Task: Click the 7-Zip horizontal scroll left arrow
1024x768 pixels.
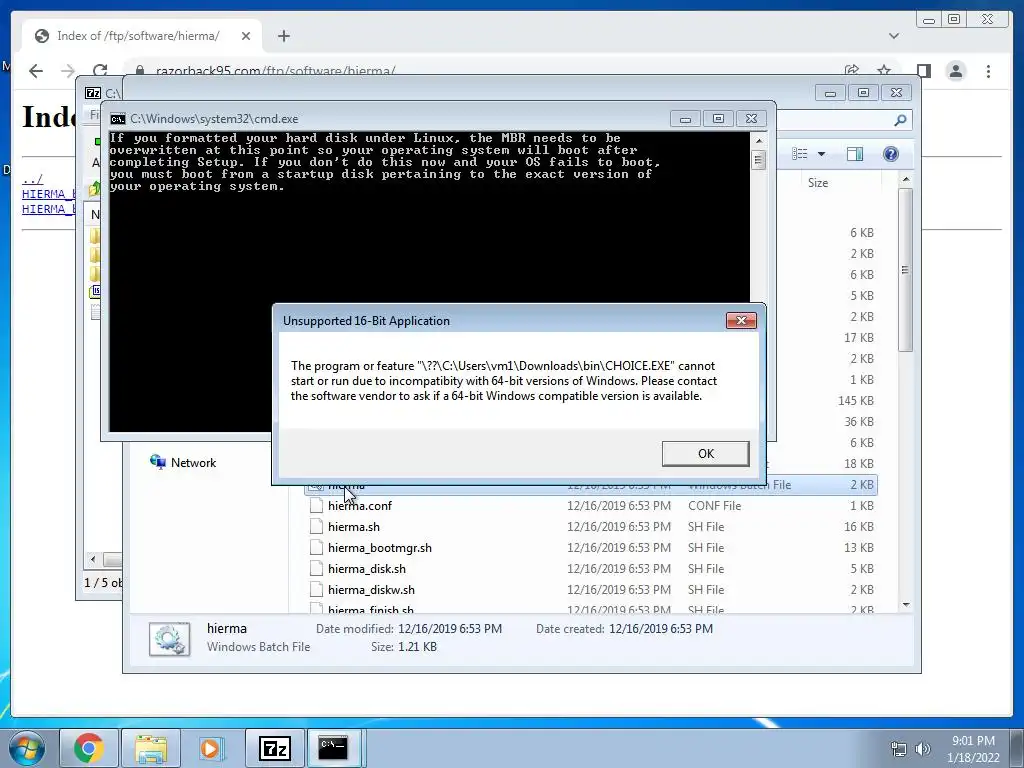Action: pos(93,559)
